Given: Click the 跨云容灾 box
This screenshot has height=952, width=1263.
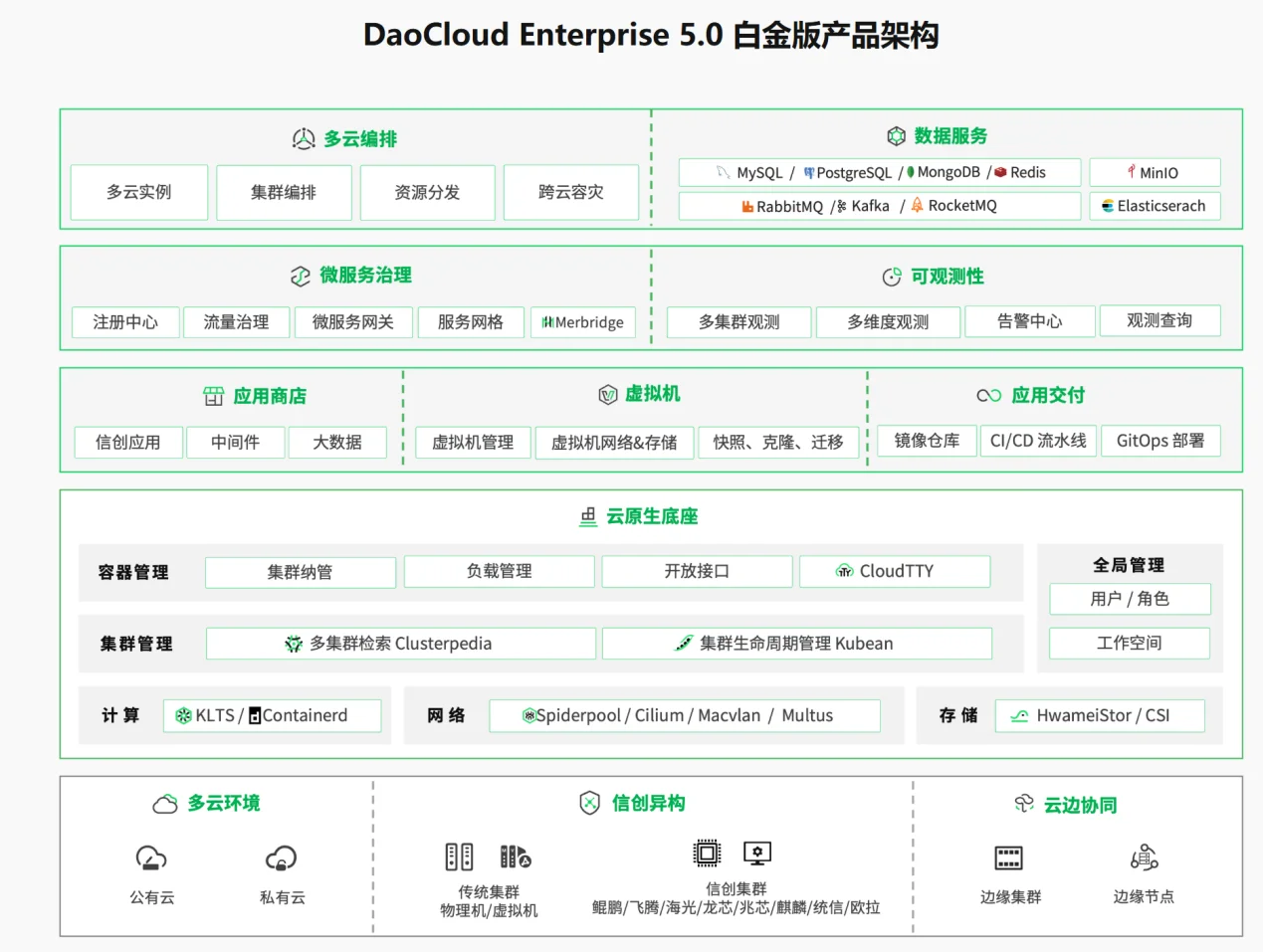Looking at the screenshot, I should tap(571, 192).
